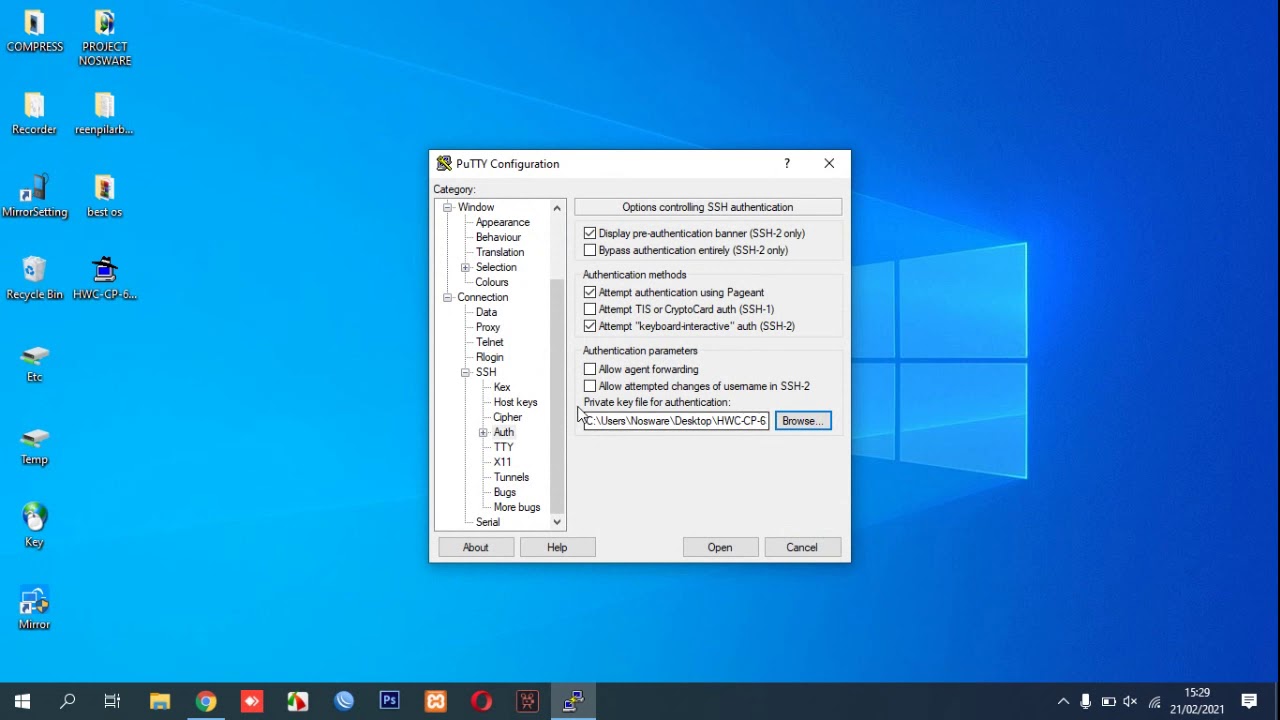This screenshot has height=720, width=1280.
Task: Select Data under Connection
Action: click(x=487, y=312)
